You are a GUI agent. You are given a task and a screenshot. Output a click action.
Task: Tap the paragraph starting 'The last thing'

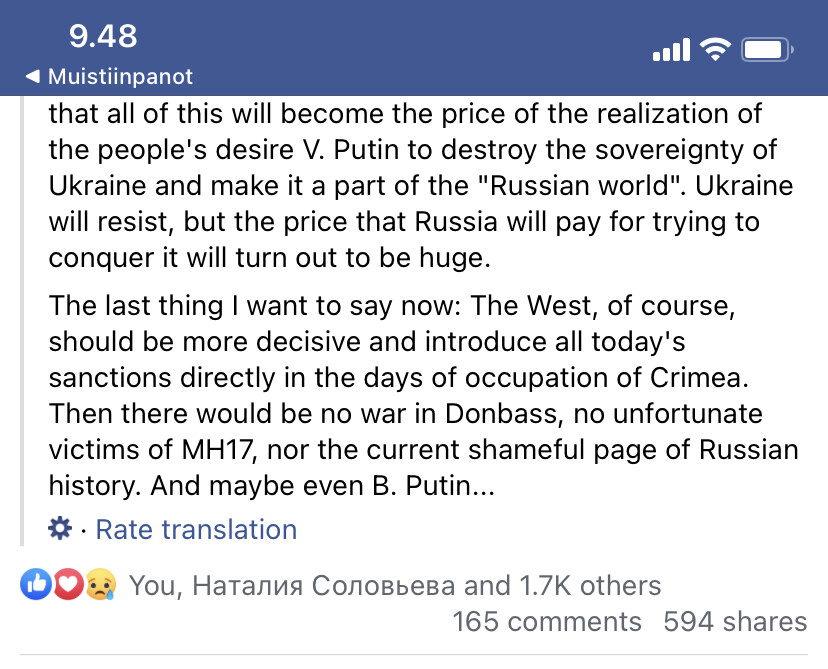(x=424, y=395)
